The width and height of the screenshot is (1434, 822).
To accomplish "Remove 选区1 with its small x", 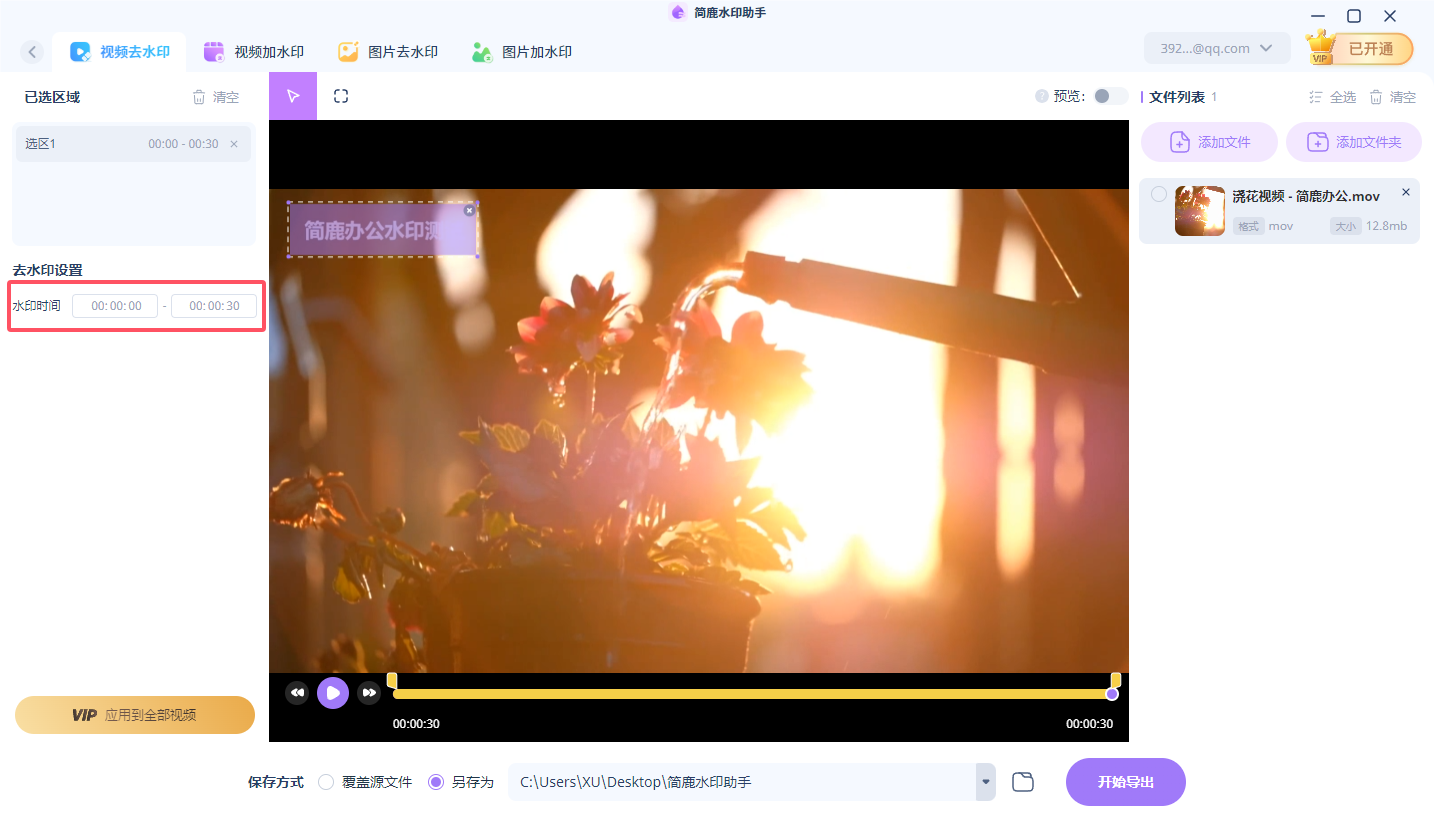I will (x=233, y=143).
